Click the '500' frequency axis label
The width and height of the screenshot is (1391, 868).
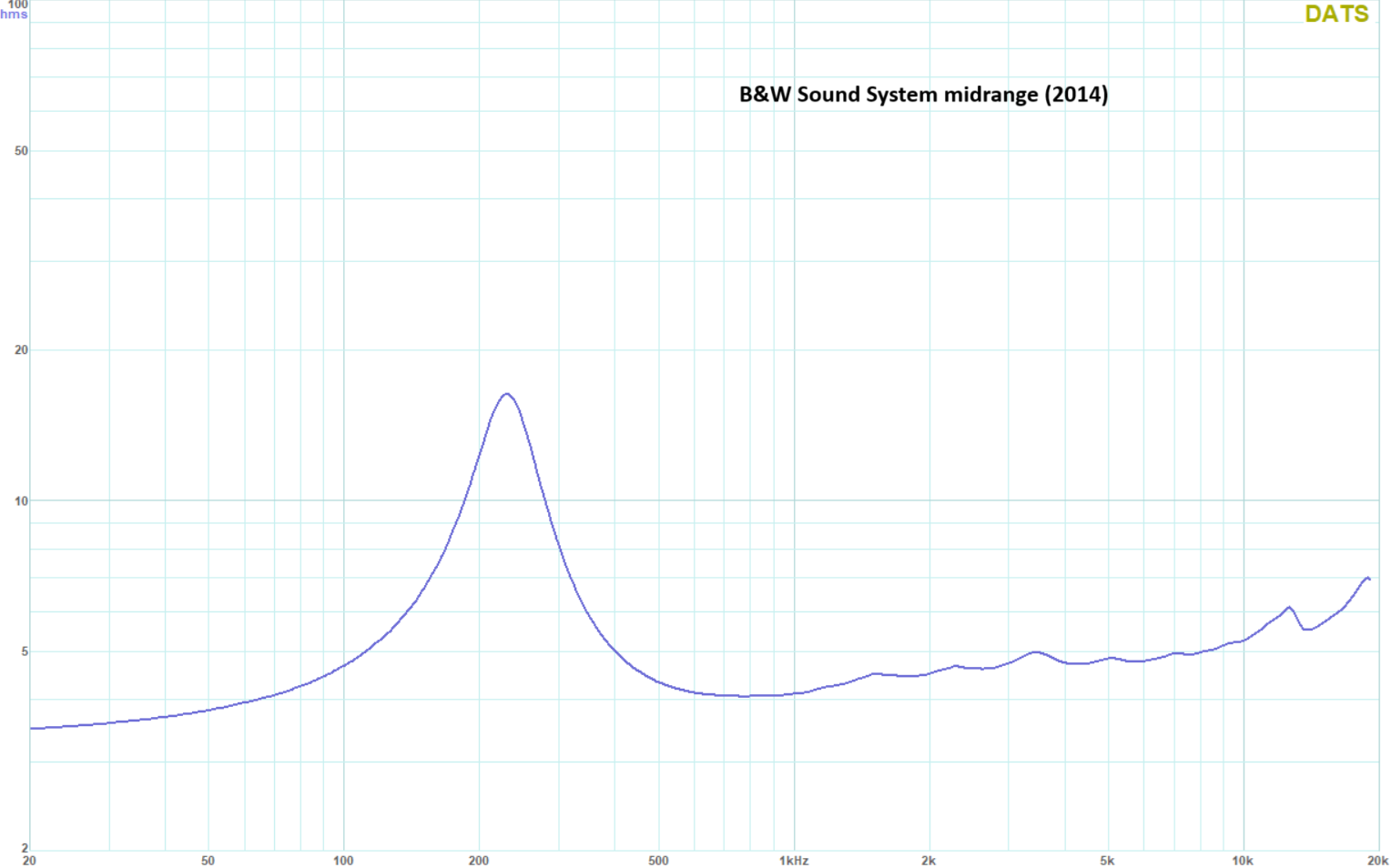point(658,861)
